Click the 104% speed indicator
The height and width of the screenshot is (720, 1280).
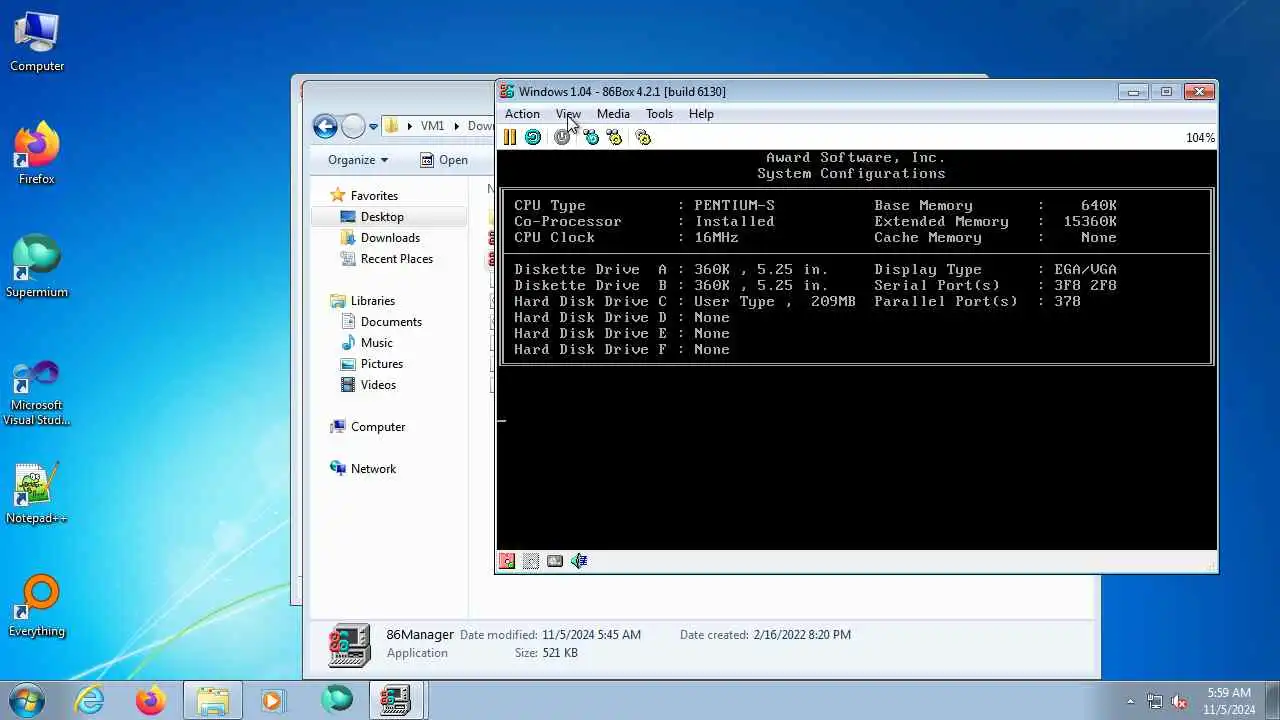(x=1200, y=138)
